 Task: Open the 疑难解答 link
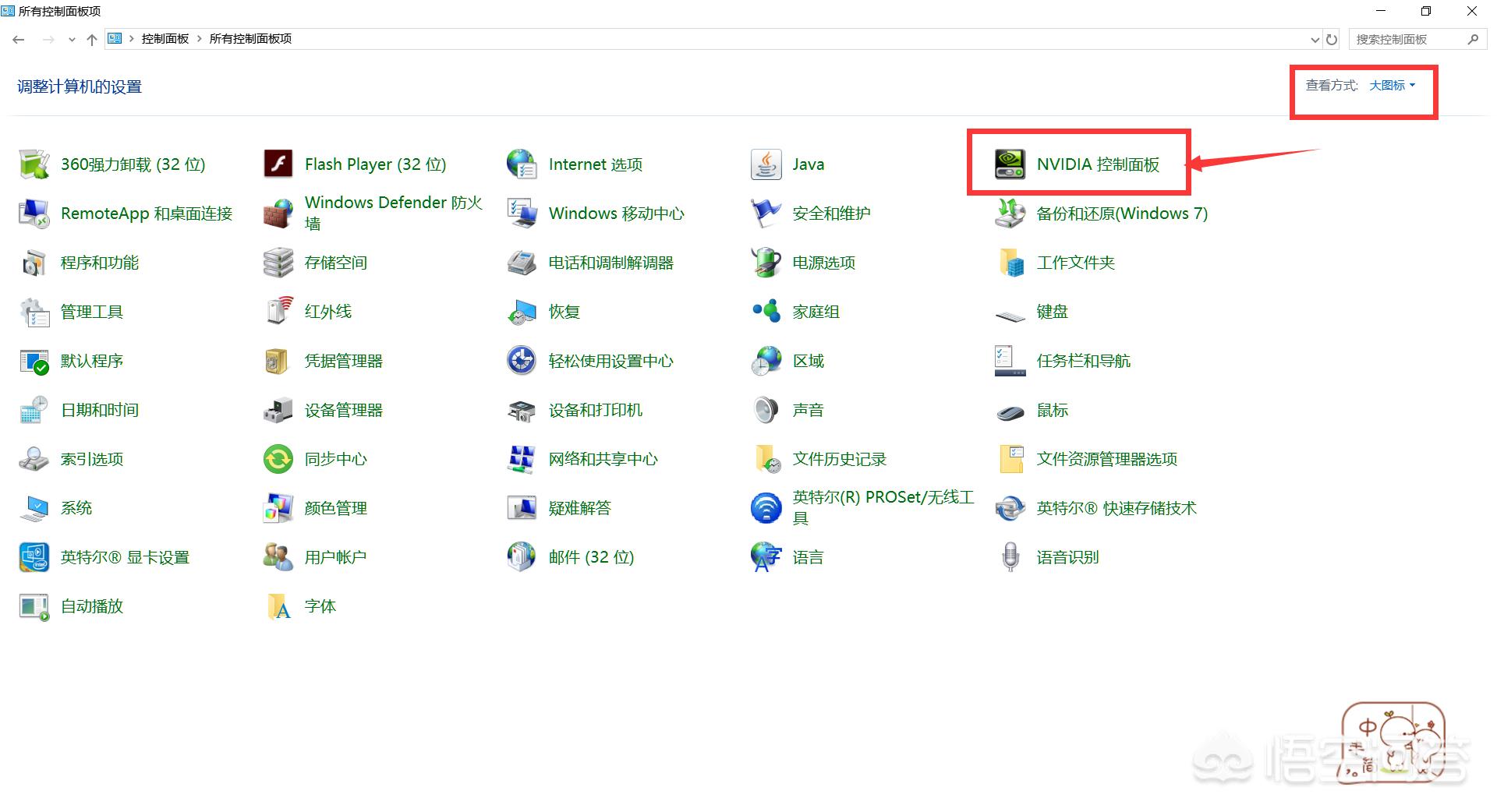pyautogui.click(x=580, y=508)
